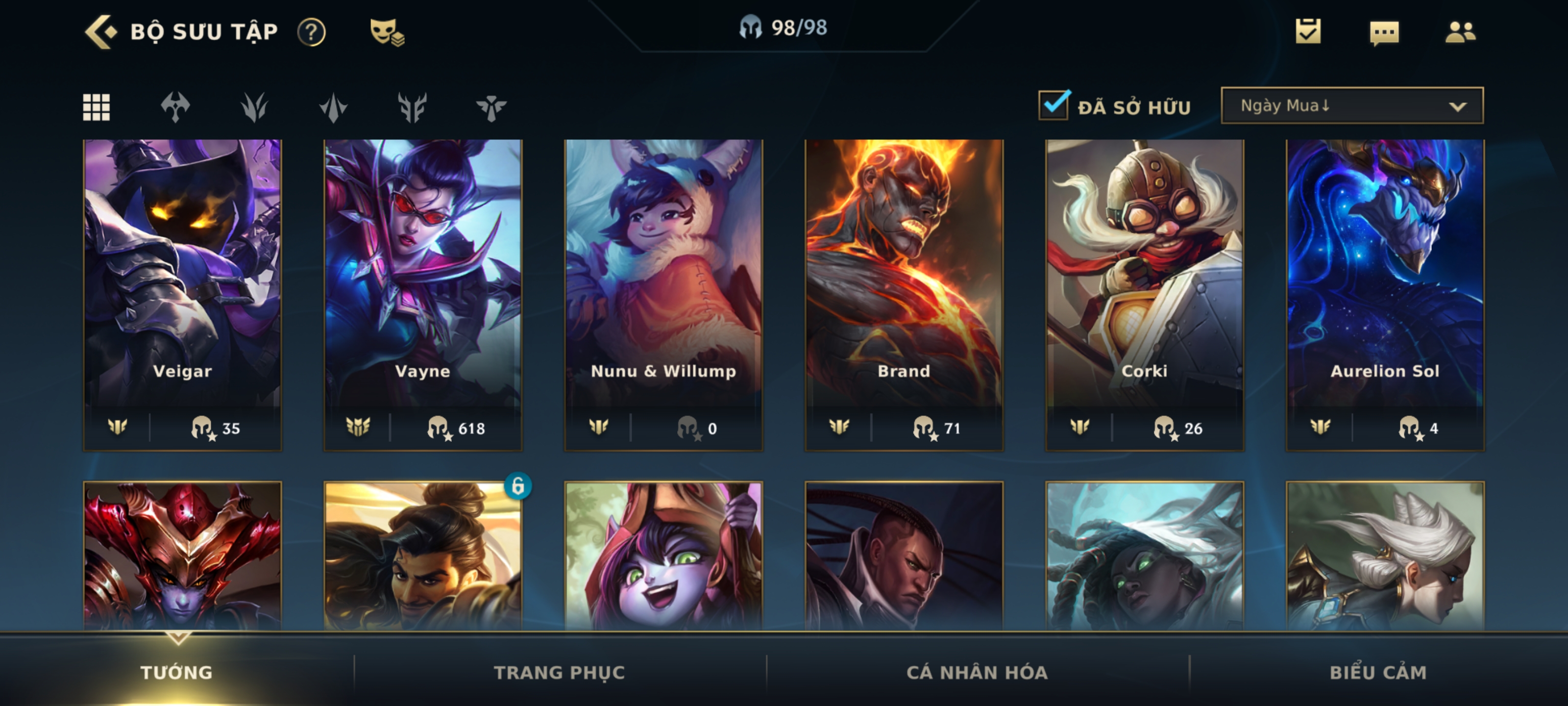The height and width of the screenshot is (706, 1568).
Task: Select the Aurelion Sol champion card
Action: 1385,296
